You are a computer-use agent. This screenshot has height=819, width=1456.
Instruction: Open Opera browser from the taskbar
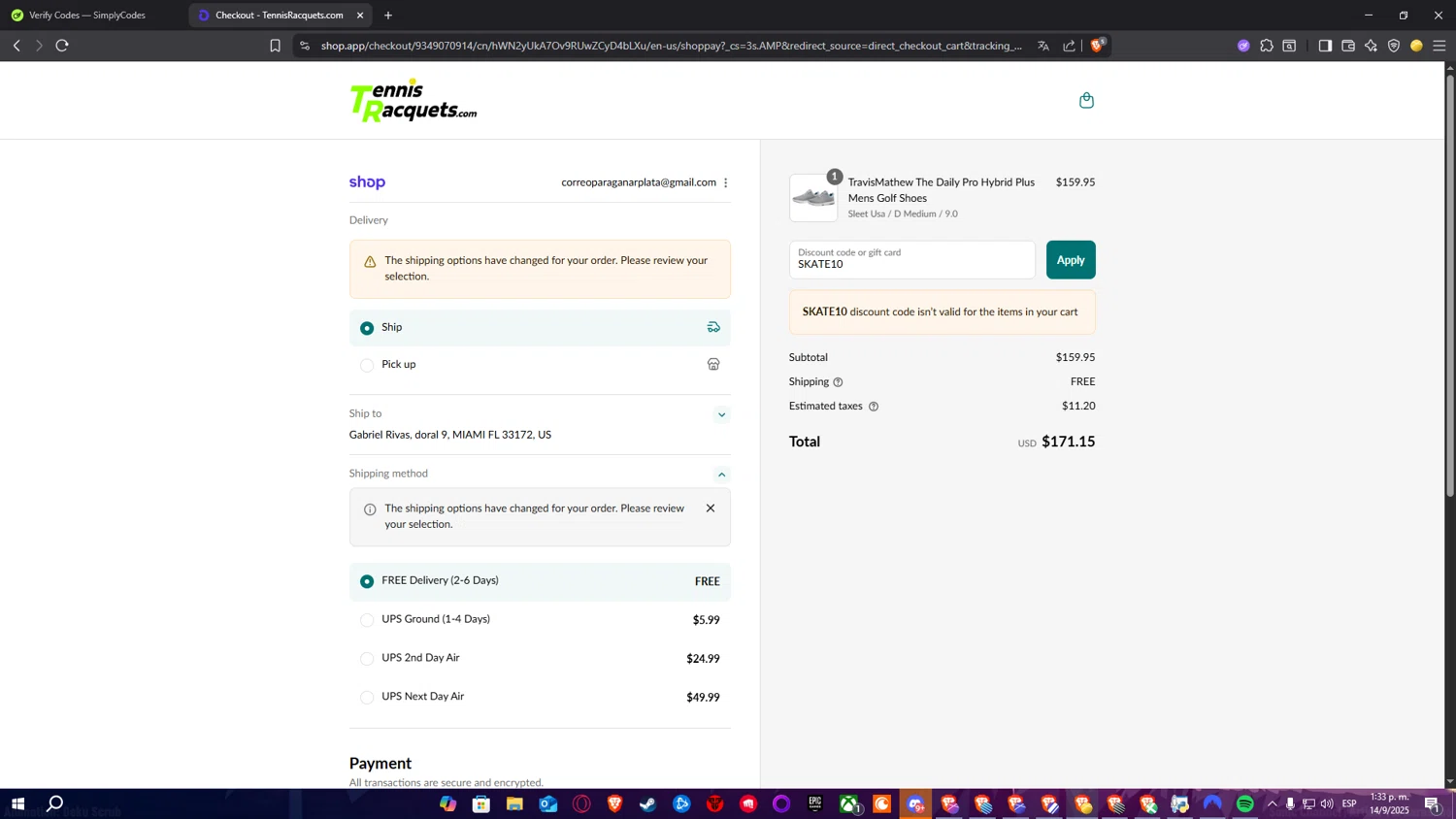[581, 804]
